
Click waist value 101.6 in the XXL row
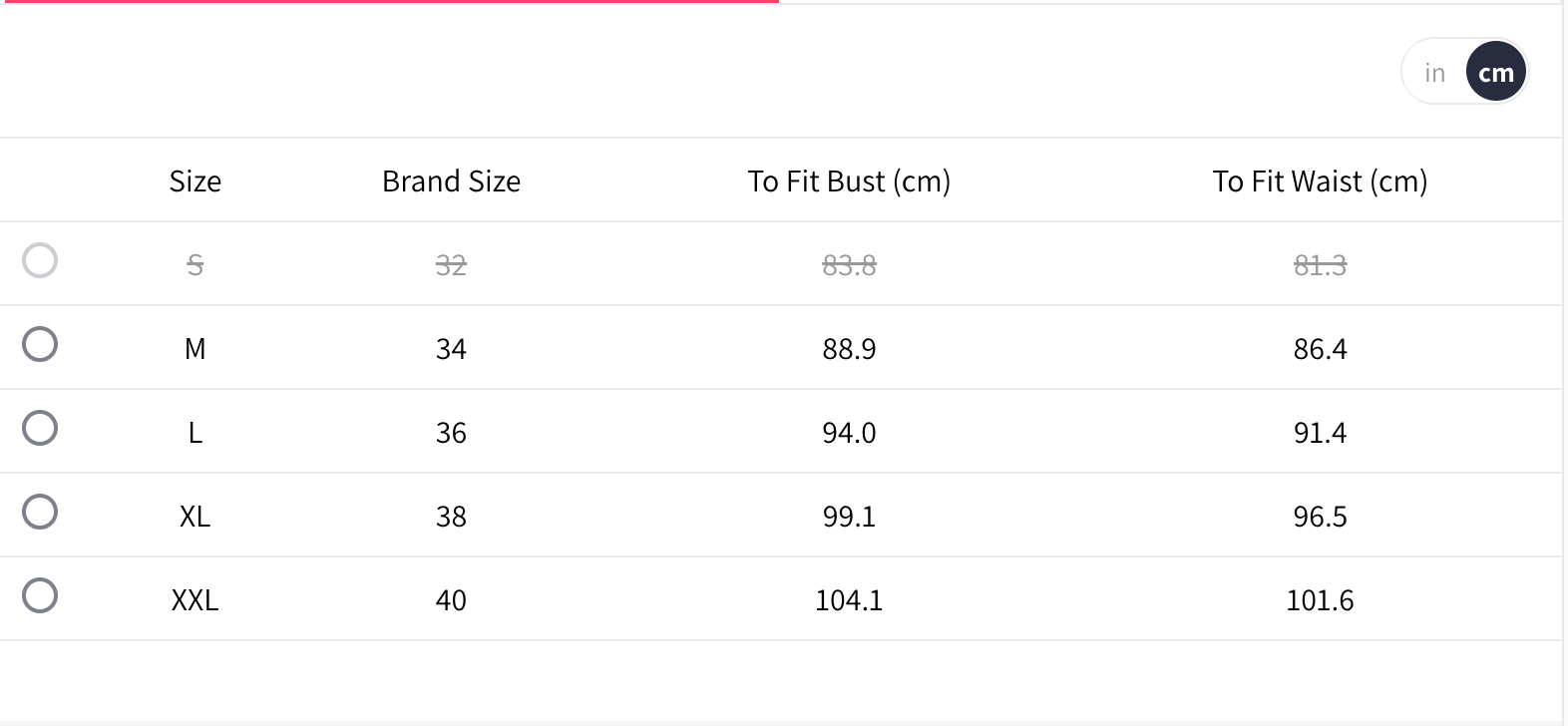coord(1320,600)
